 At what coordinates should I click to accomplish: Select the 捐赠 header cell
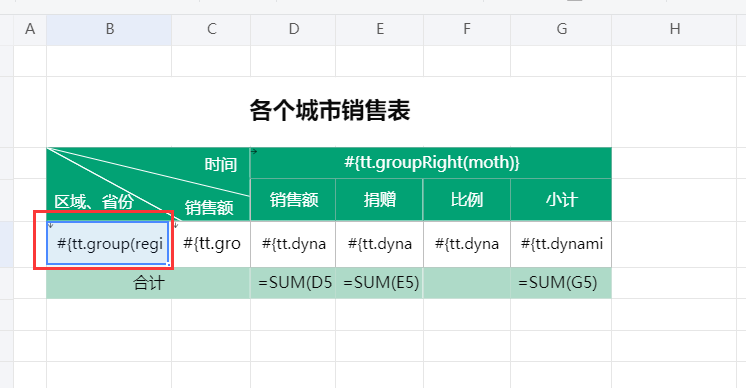tap(380, 200)
